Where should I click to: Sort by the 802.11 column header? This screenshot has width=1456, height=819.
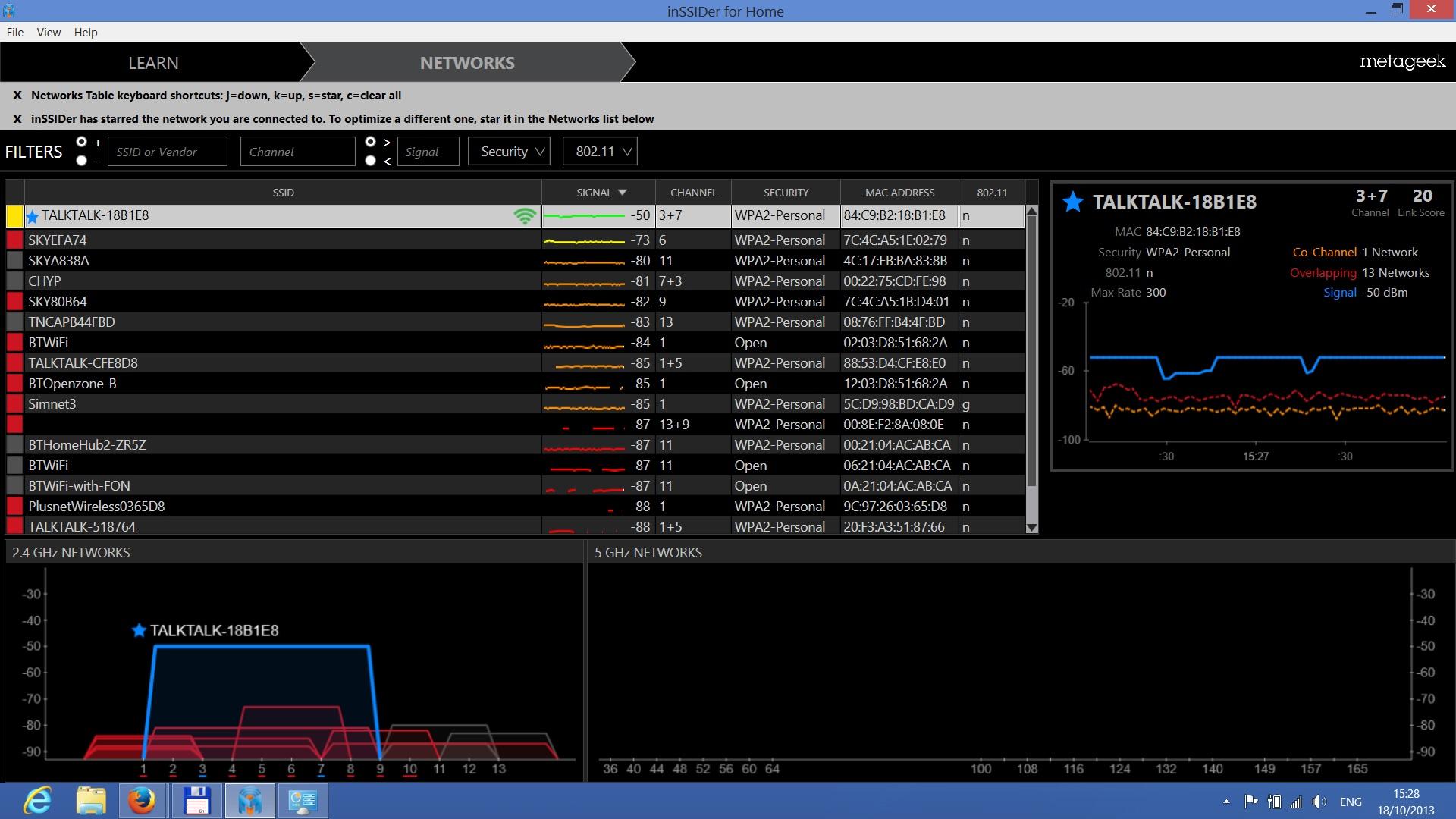[992, 193]
